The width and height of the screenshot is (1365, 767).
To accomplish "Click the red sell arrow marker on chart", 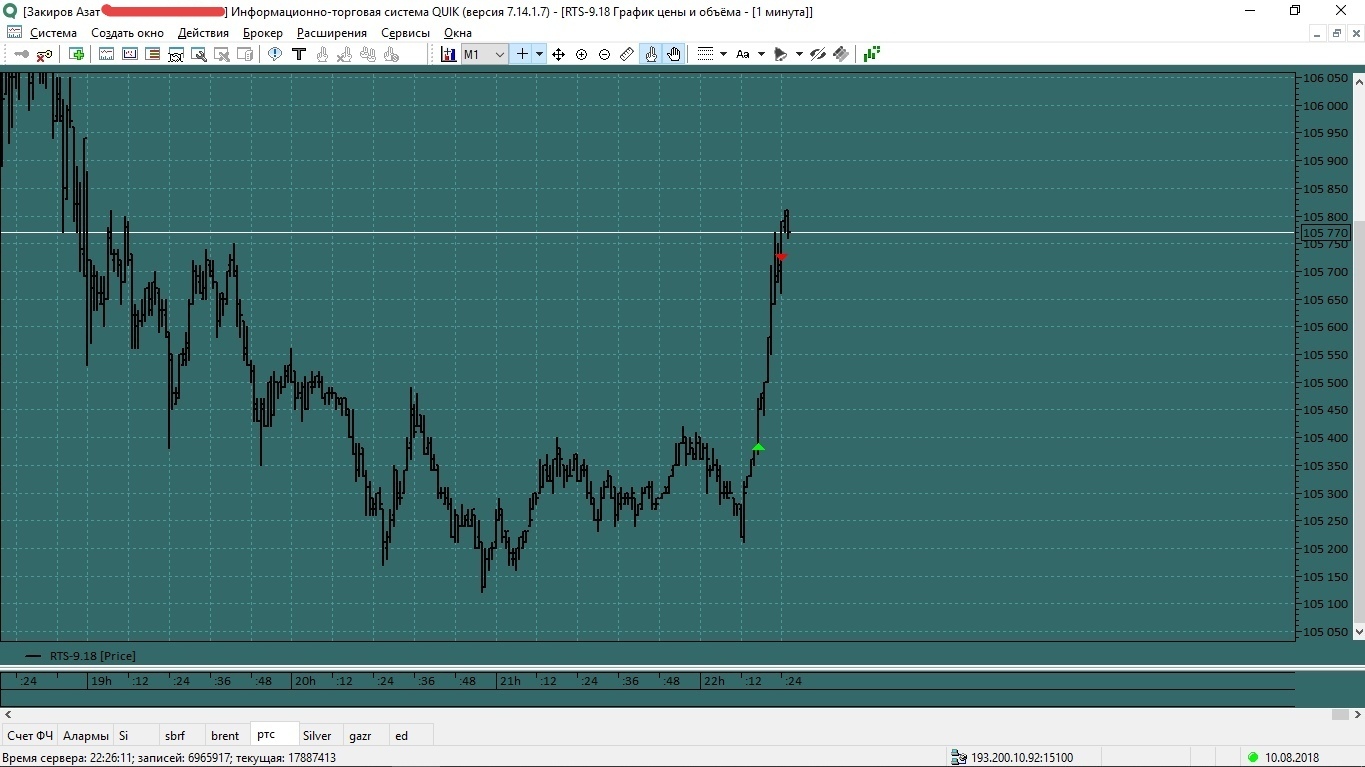I will pyautogui.click(x=781, y=257).
